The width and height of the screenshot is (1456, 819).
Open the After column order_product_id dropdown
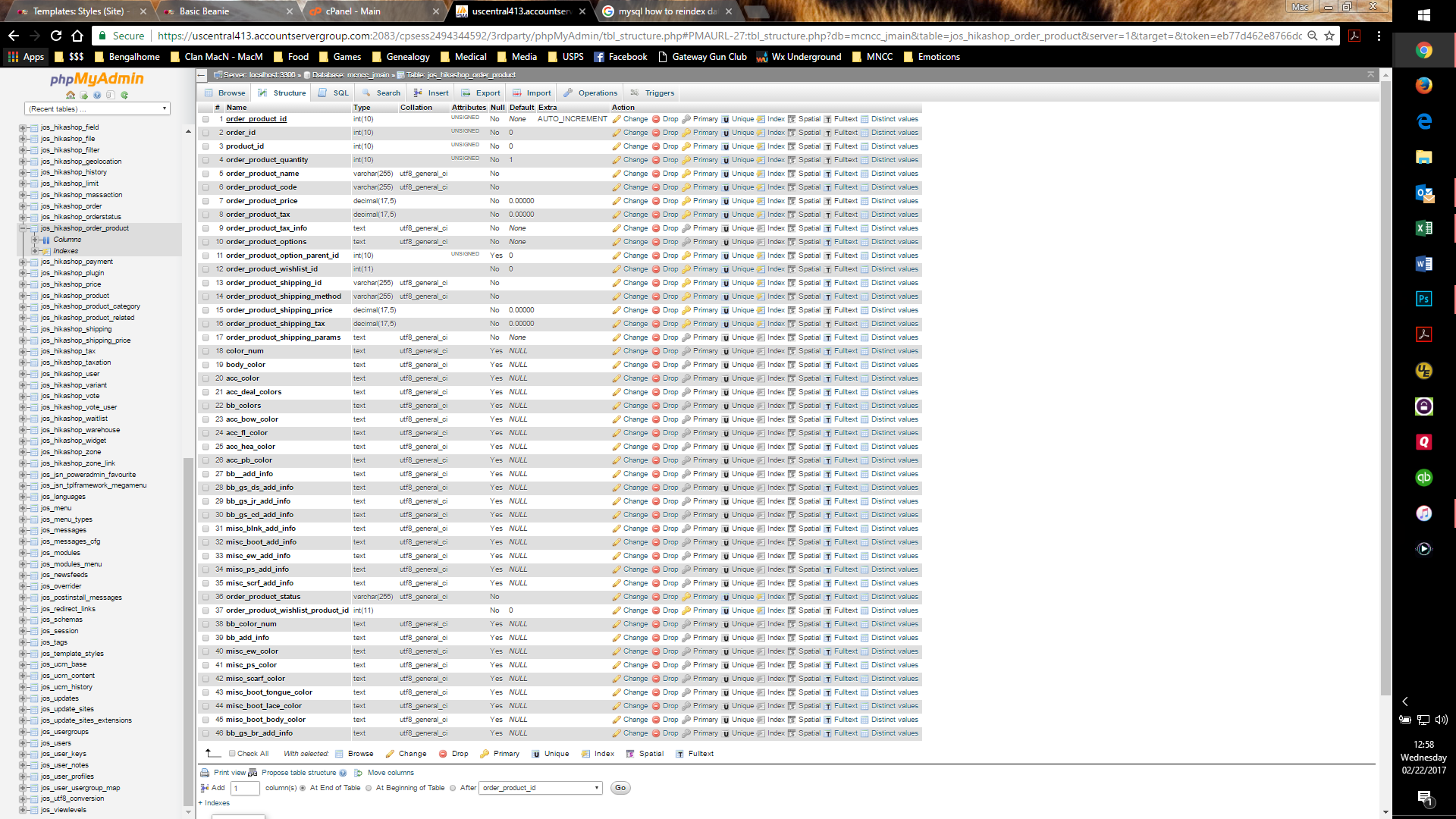[540, 788]
